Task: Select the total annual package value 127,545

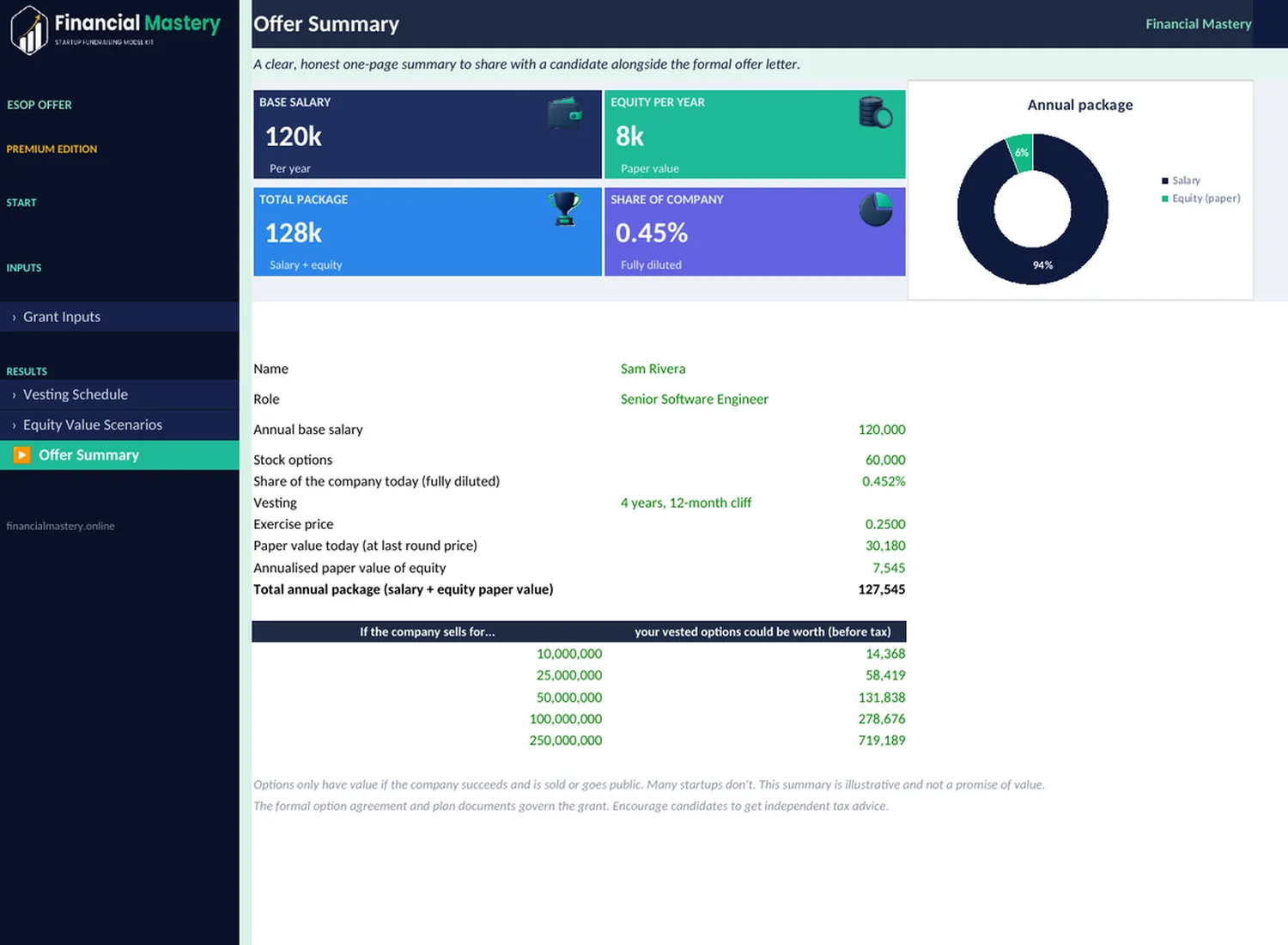Action: point(882,589)
